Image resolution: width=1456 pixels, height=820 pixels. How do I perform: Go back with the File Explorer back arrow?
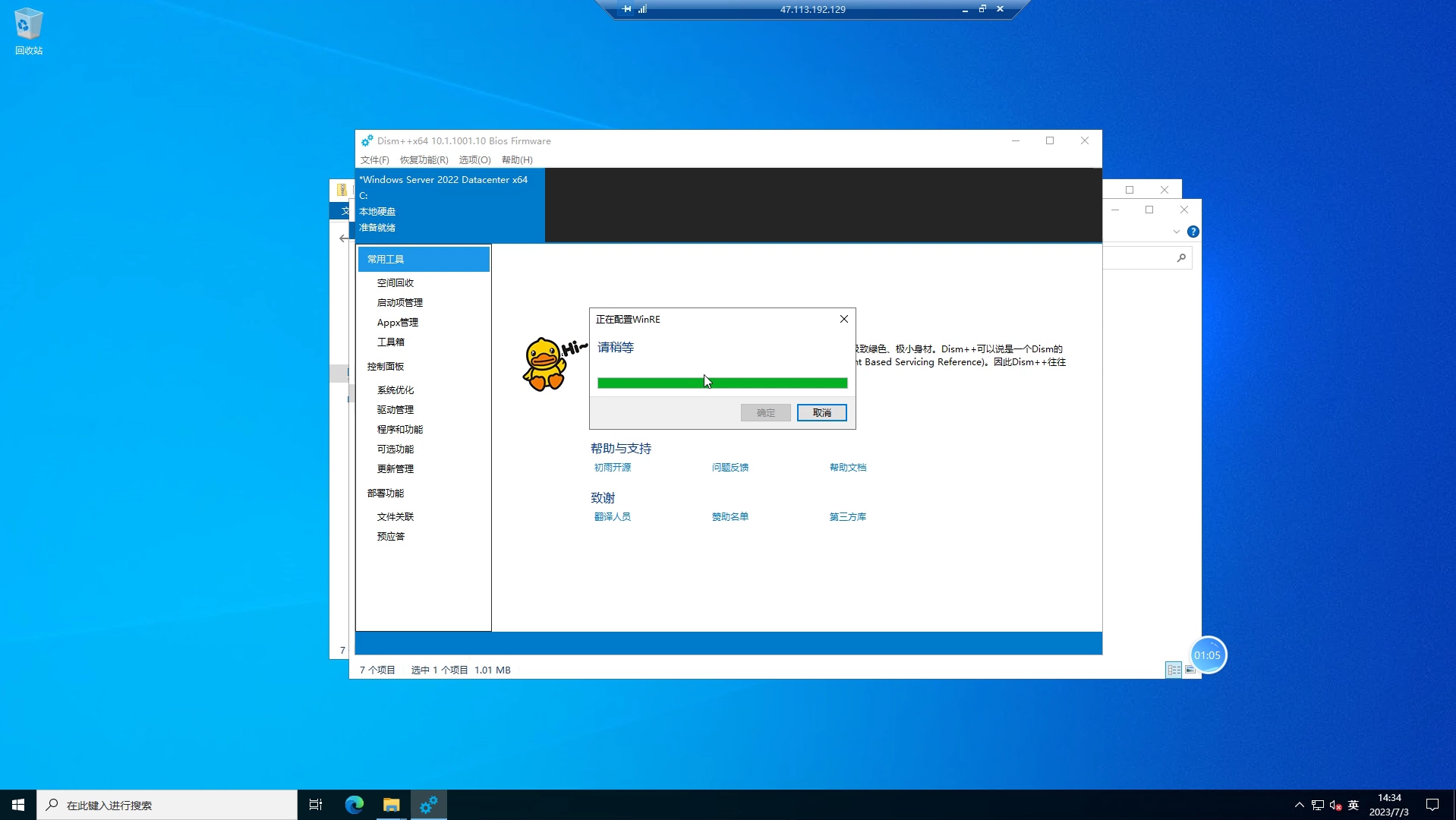point(343,238)
